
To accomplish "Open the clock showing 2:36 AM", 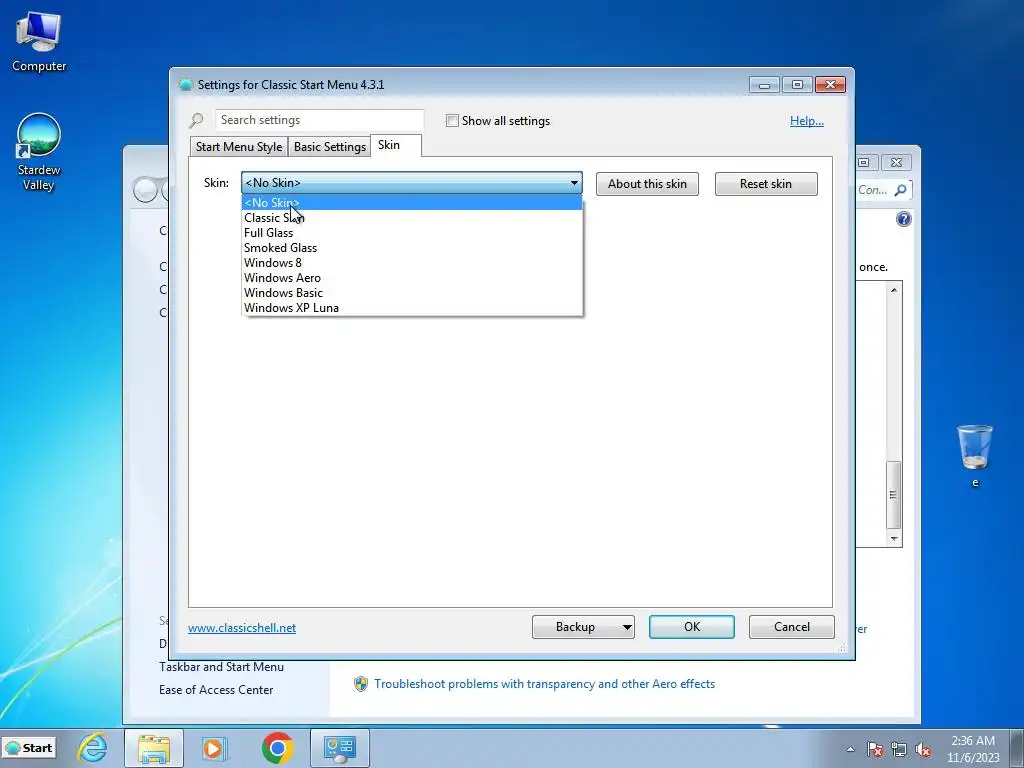I will pos(973,748).
